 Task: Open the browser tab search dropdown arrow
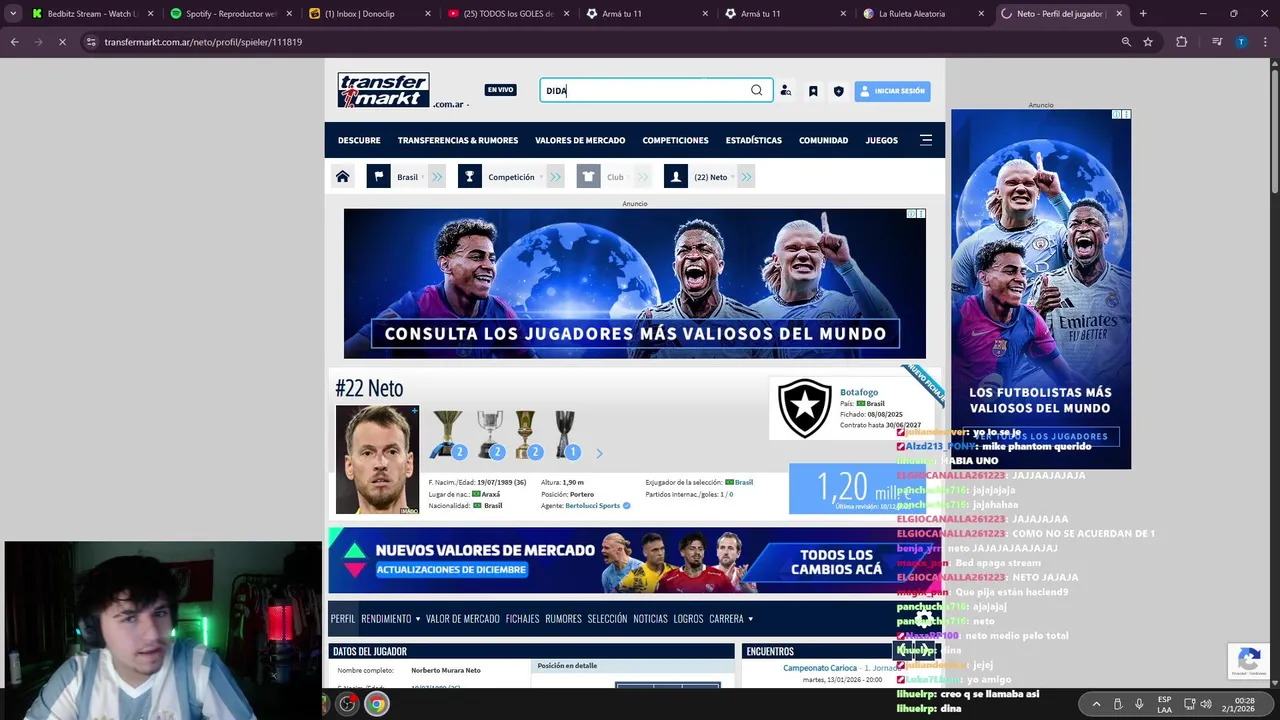(x=13, y=14)
